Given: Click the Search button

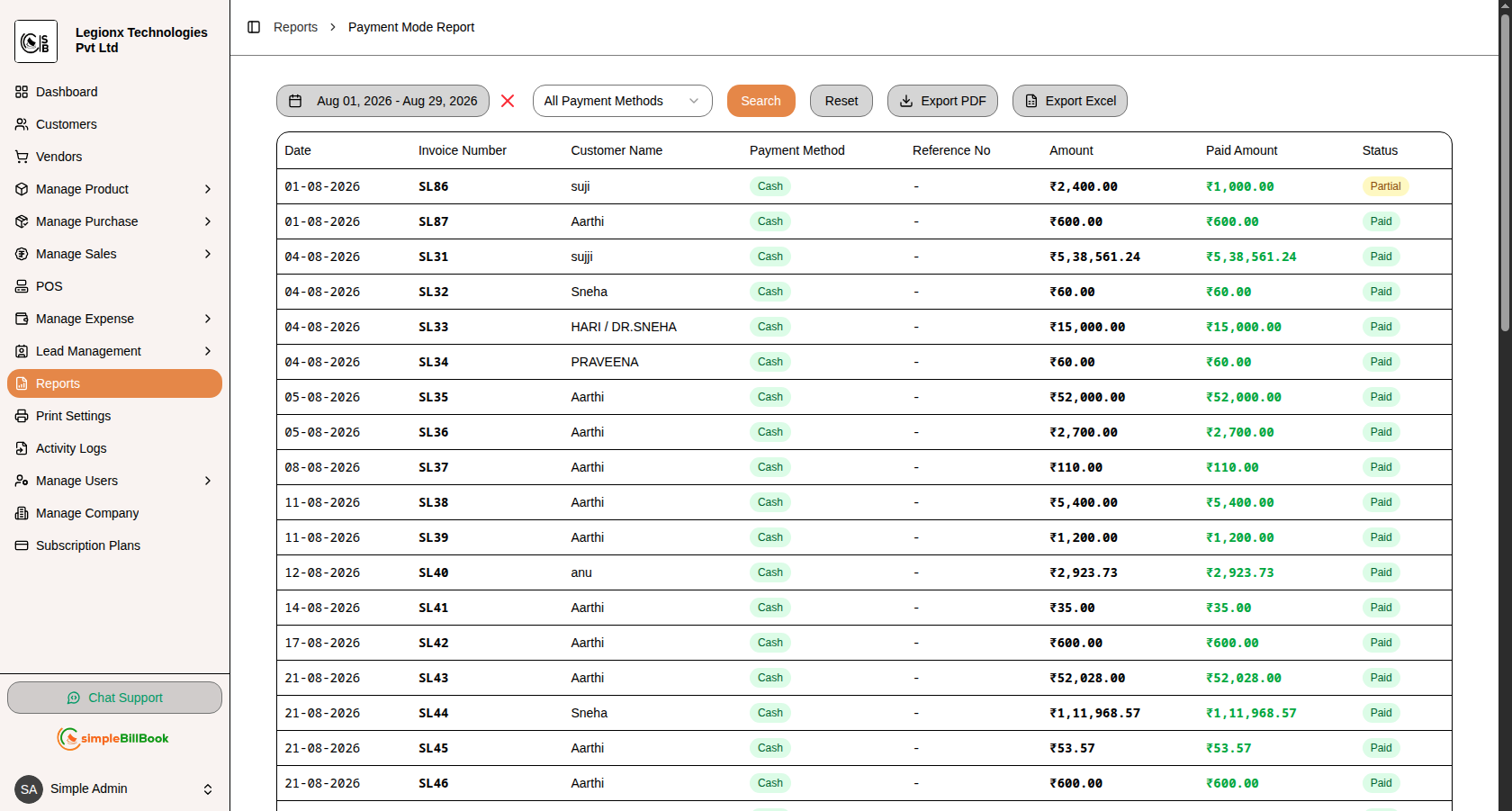Looking at the screenshot, I should [761, 101].
